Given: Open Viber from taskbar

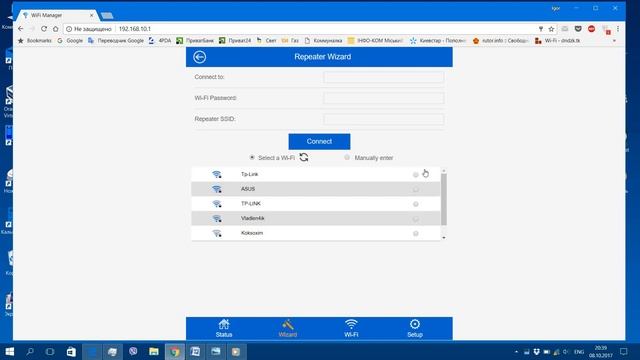Looking at the screenshot, I should pos(133,351).
